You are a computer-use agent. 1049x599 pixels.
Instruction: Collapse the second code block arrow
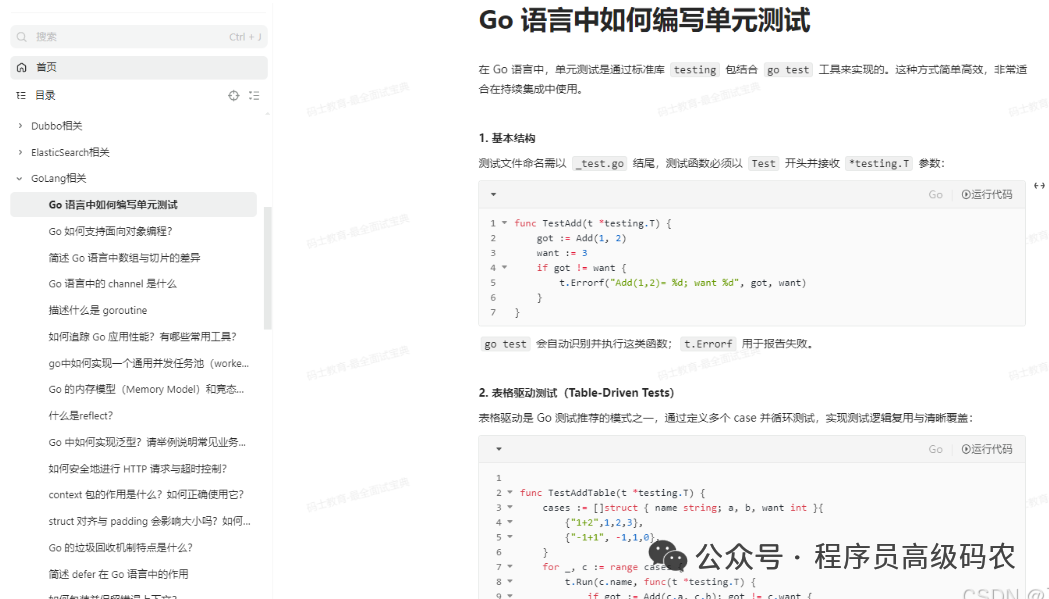point(498,449)
